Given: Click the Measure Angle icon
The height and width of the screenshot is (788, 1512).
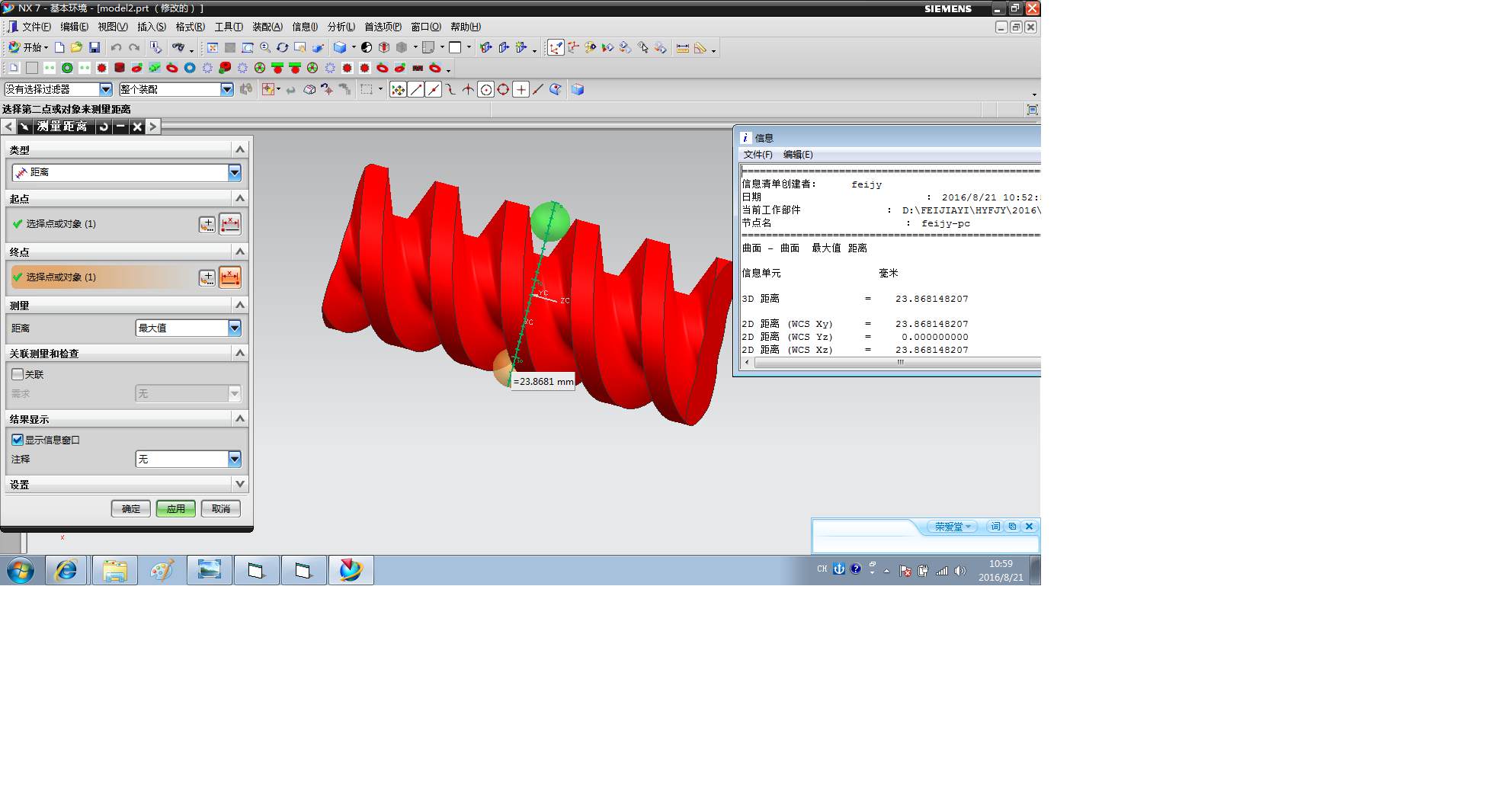Looking at the screenshot, I should [700, 48].
